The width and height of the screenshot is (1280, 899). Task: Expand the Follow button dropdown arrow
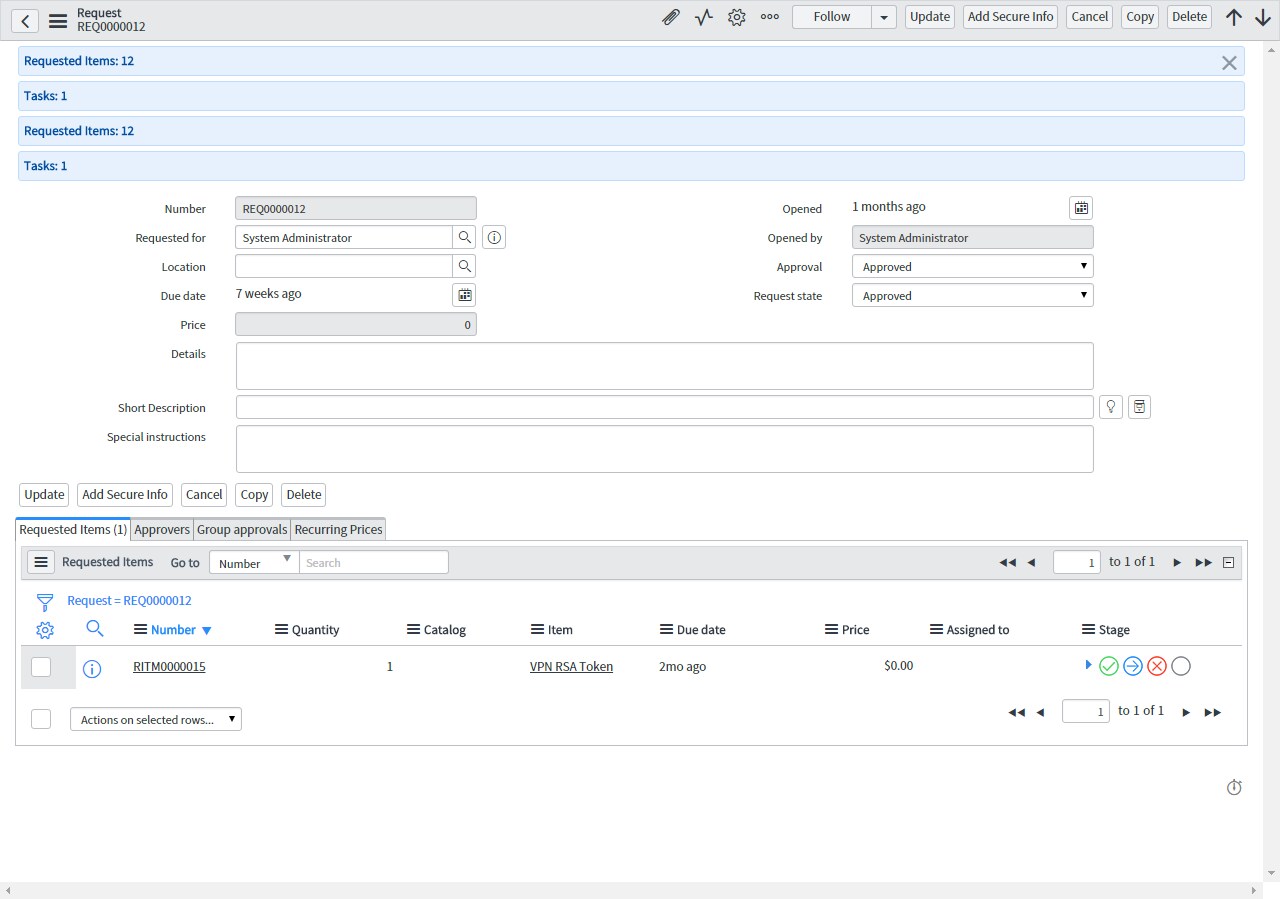(884, 17)
